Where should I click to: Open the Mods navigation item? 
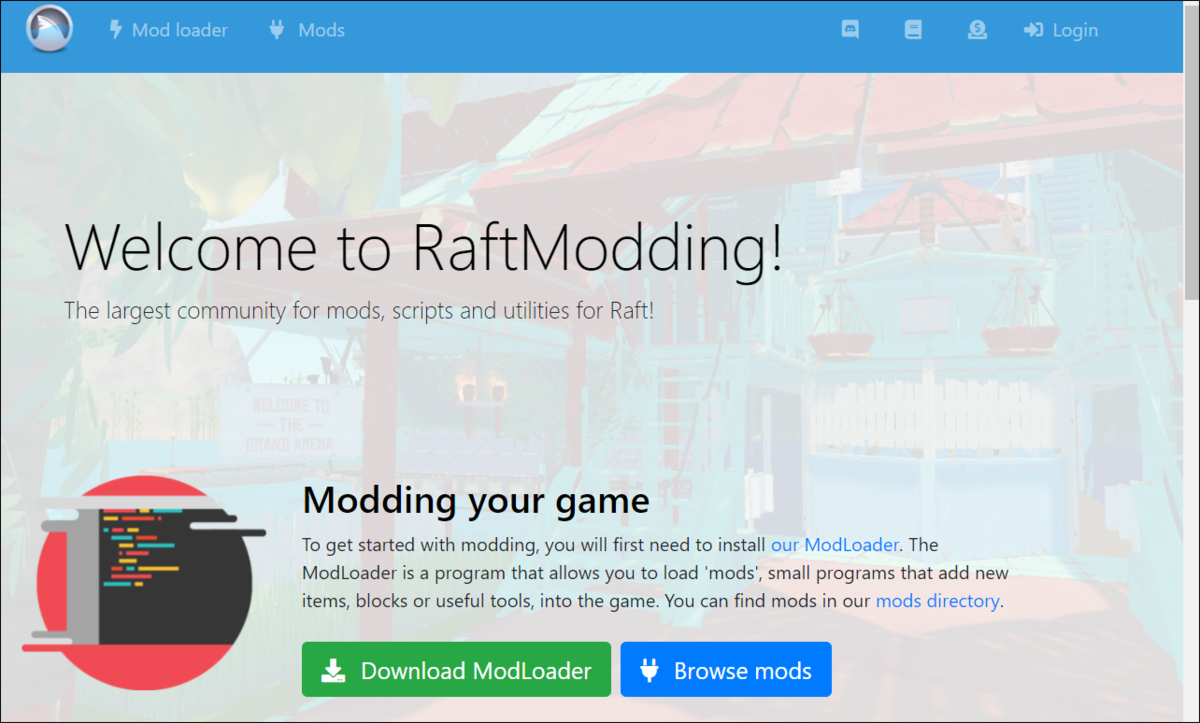307,30
